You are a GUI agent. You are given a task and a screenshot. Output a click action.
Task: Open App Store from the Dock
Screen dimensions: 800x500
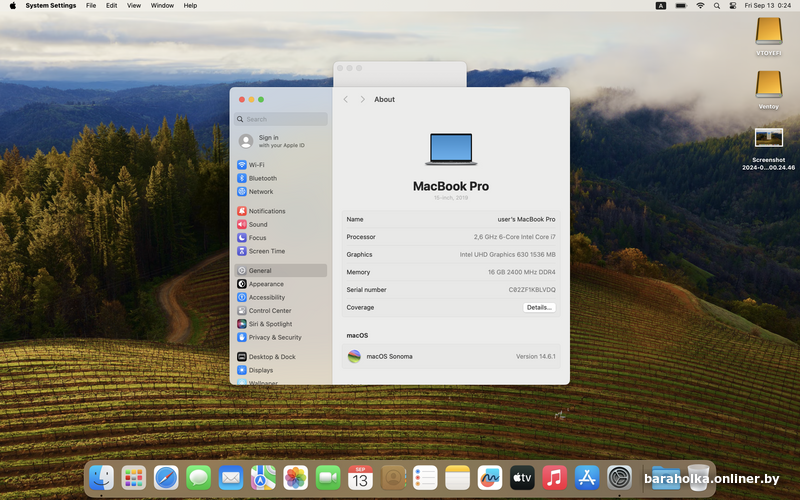587,478
